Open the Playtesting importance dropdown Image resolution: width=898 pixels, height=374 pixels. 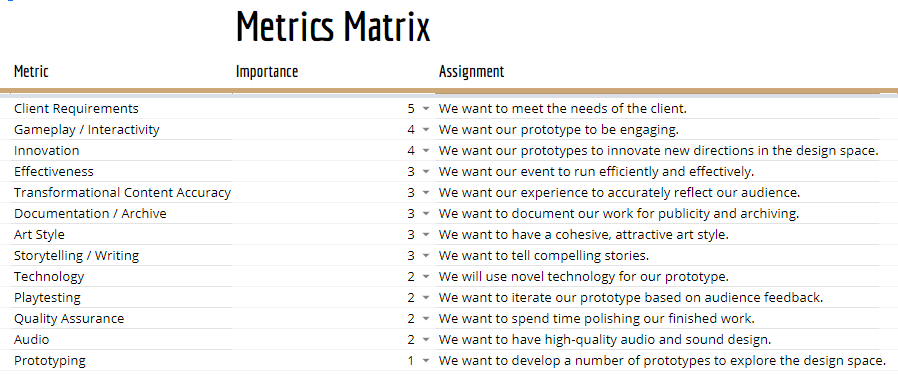click(x=426, y=298)
